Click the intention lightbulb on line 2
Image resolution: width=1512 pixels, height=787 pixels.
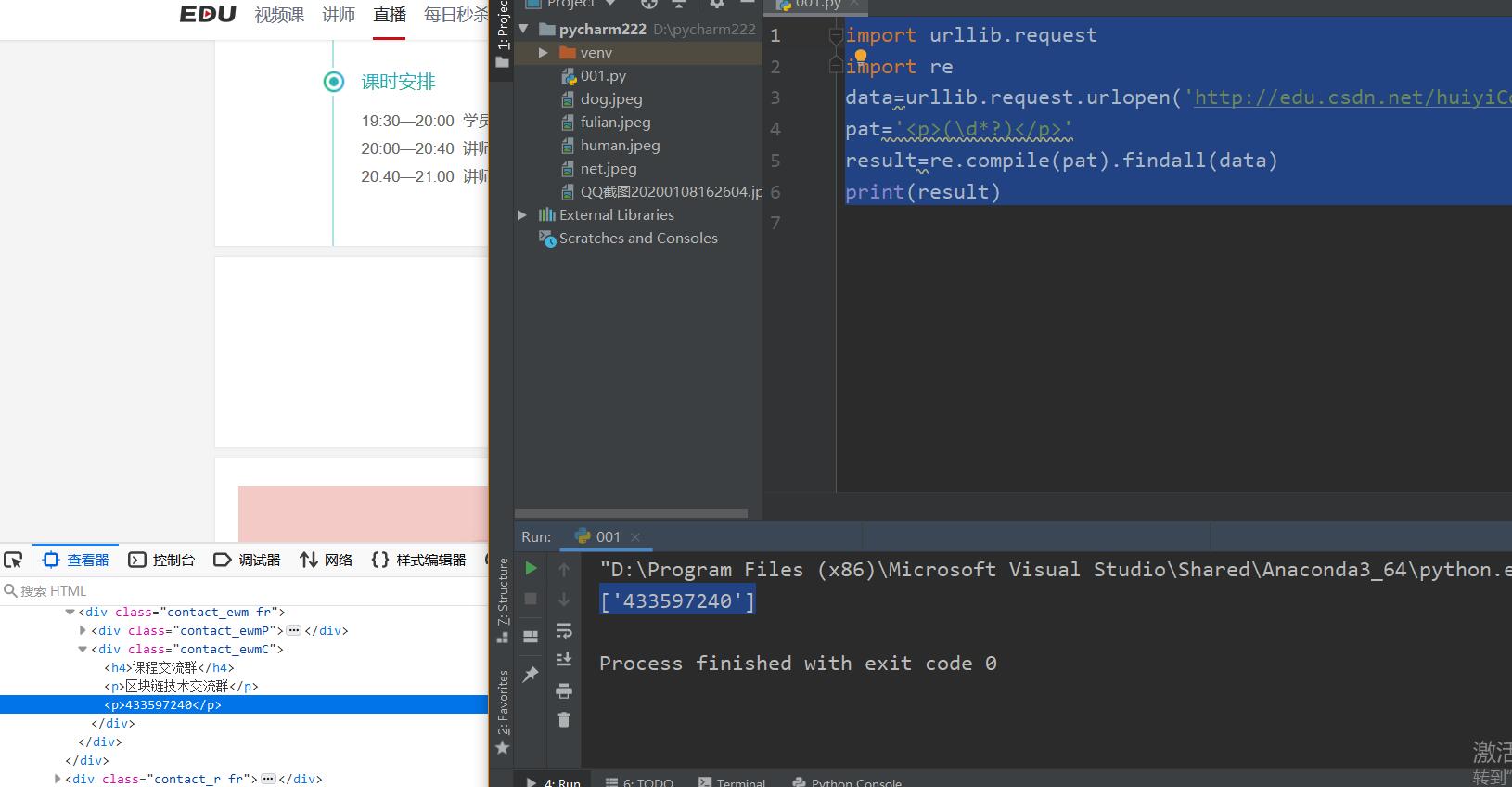point(860,56)
